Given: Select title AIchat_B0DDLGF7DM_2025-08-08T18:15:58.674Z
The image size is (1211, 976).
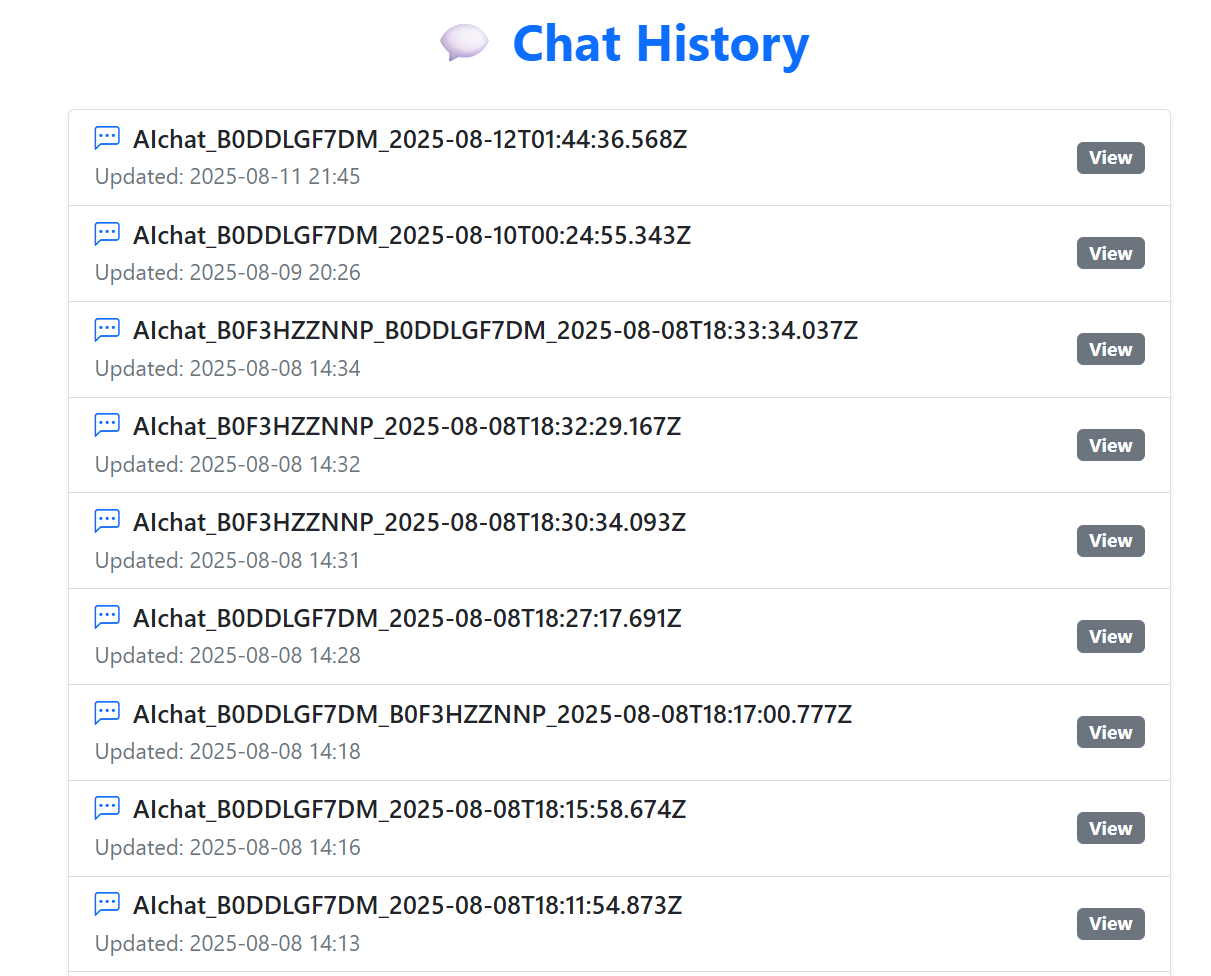Looking at the screenshot, I should 409,809.
